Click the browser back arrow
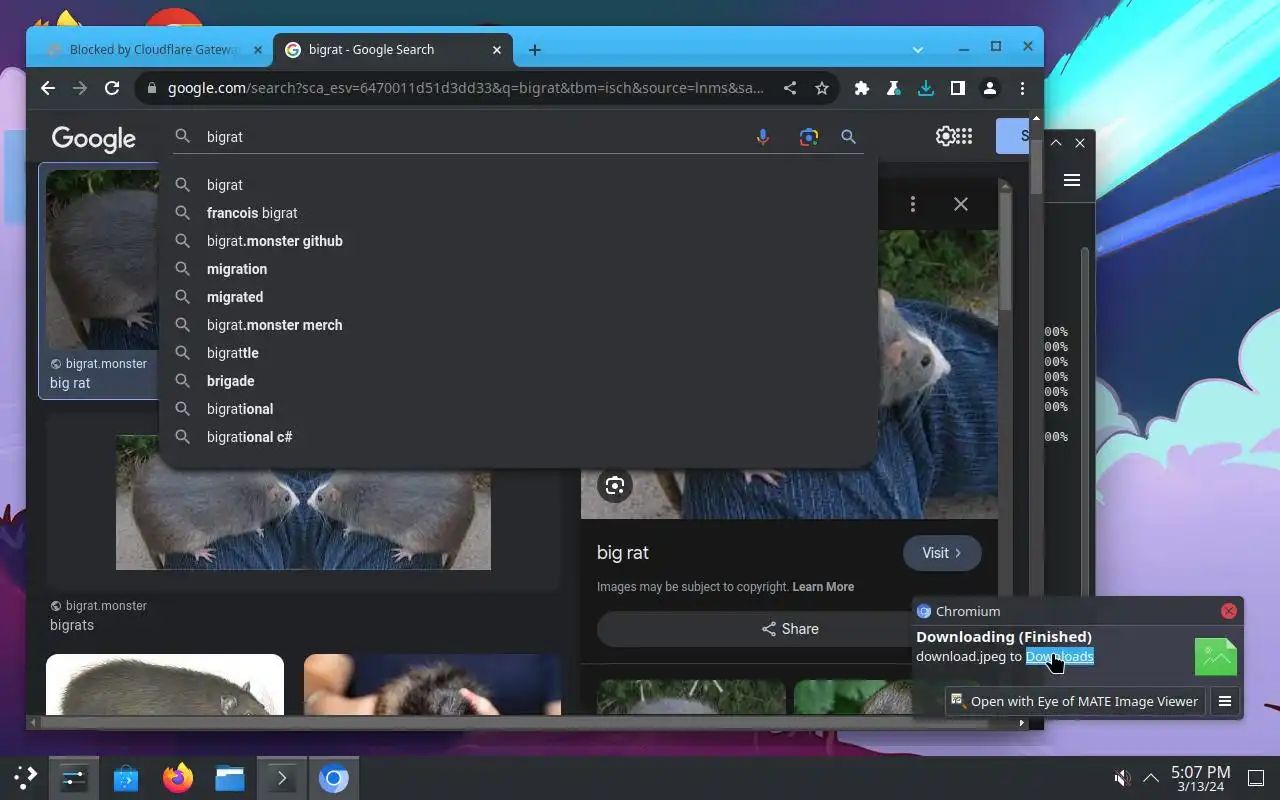 tap(48, 88)
